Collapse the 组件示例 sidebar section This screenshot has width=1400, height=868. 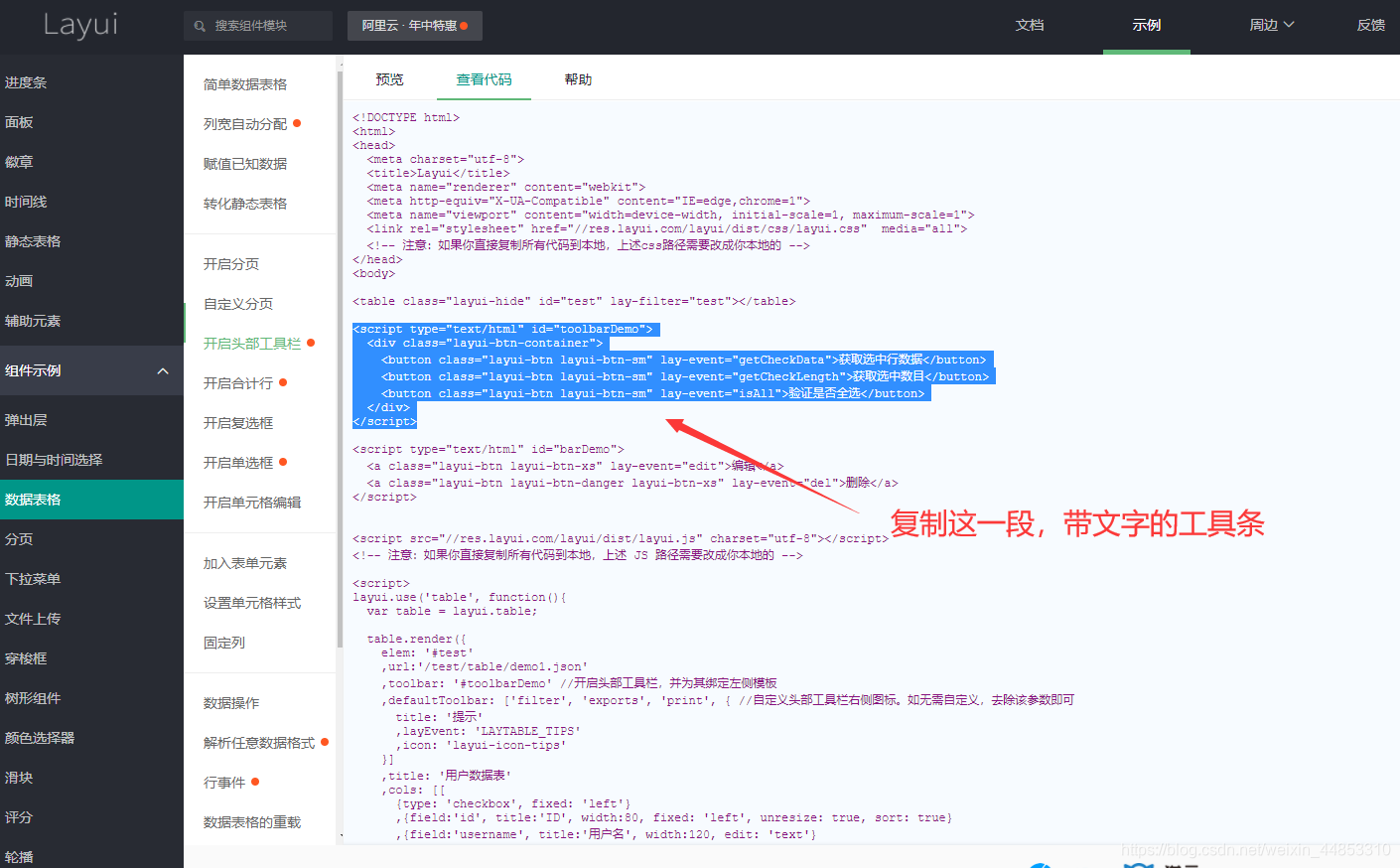pos(91,370)
